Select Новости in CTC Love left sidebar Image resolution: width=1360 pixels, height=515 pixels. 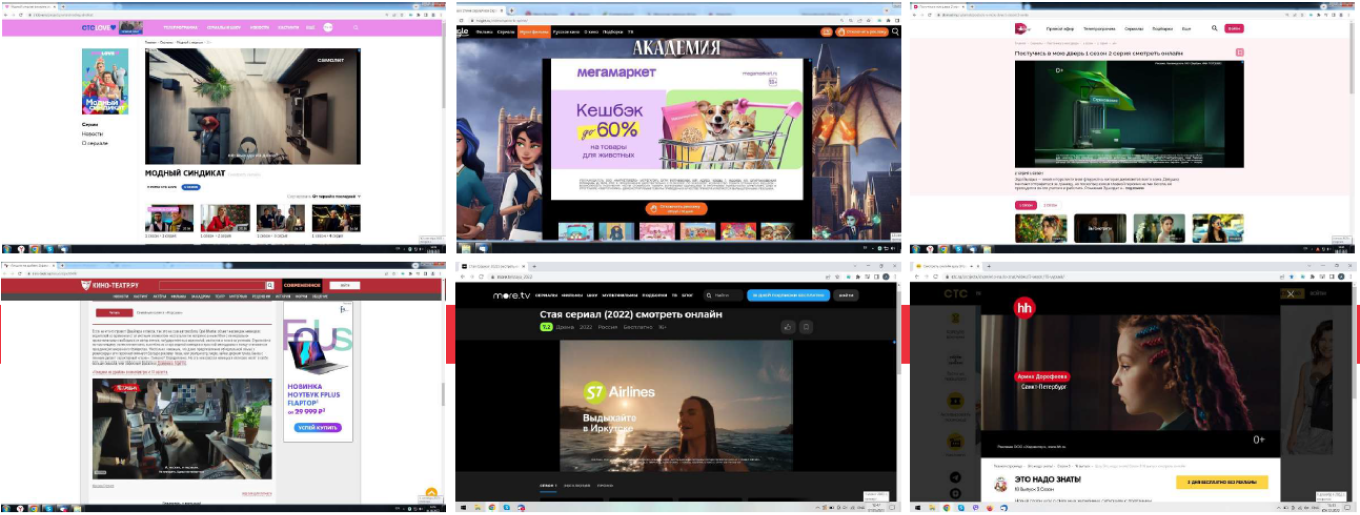[92, 133]
